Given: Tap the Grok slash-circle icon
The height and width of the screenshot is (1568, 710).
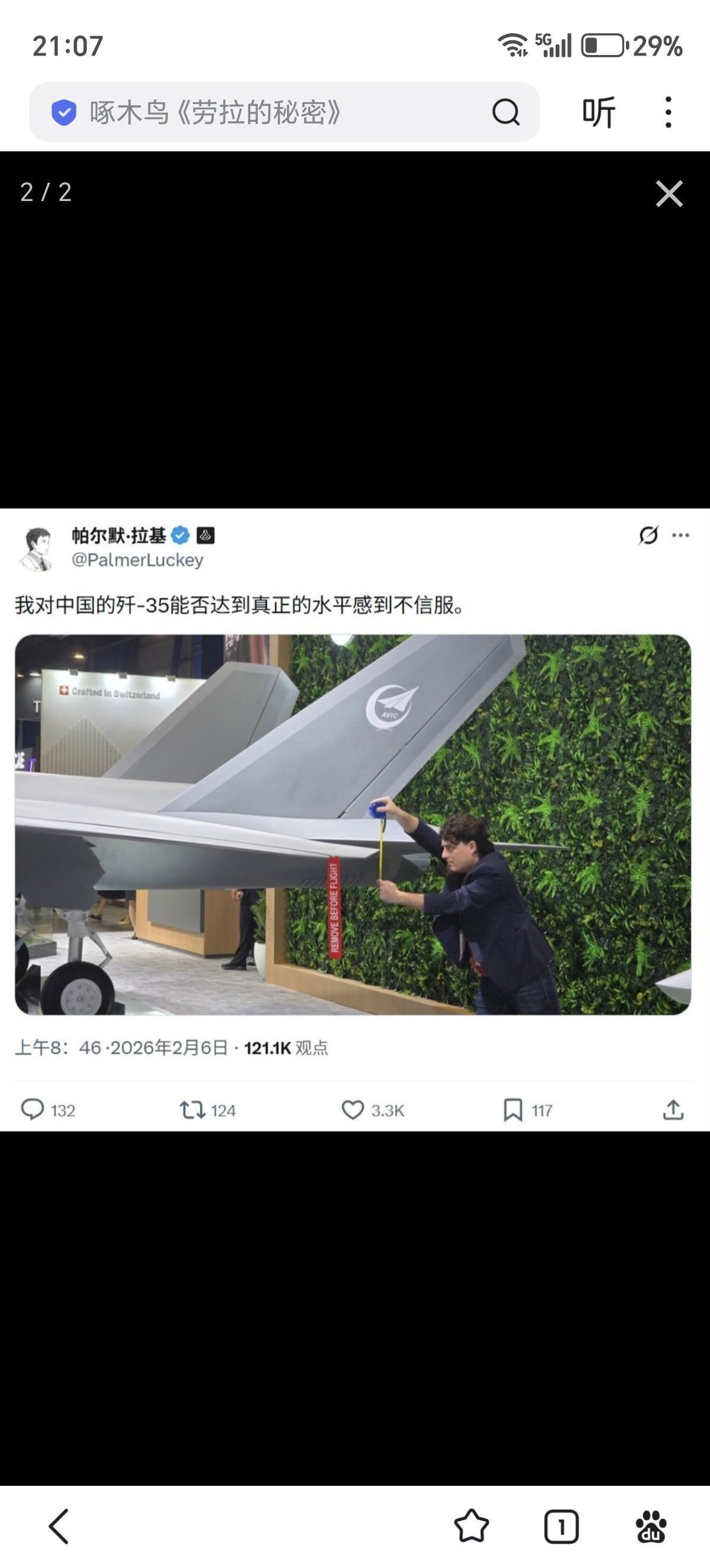Looking at the screenshot, I should pyautogui.click(x=648, y=535).
